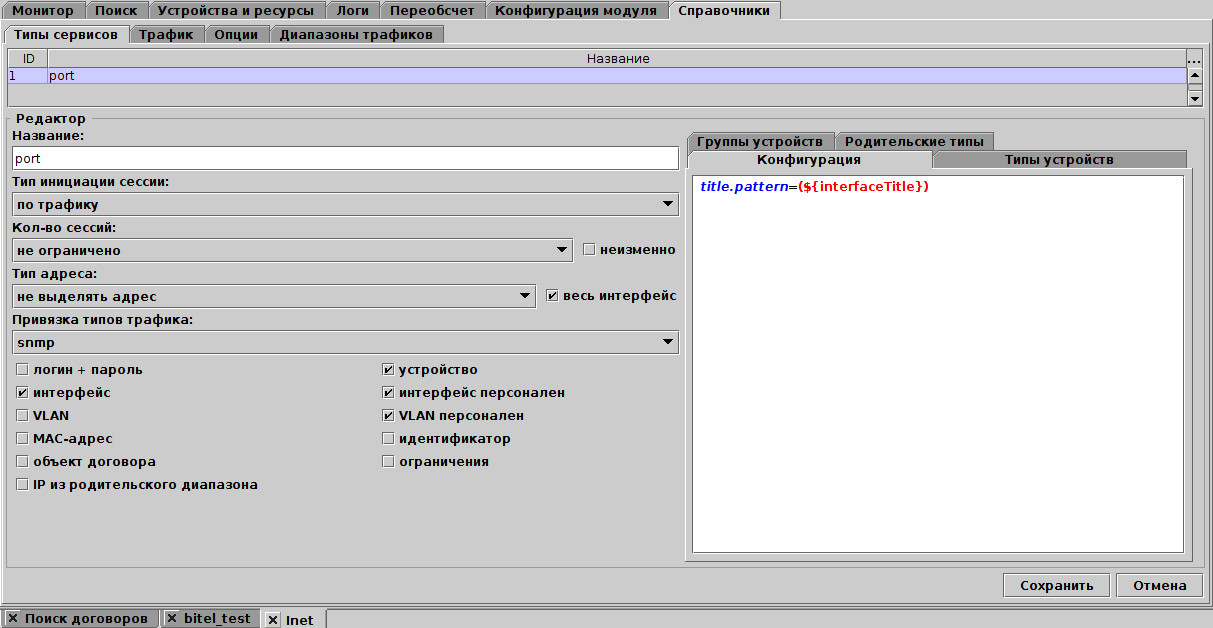Open the "Тип инициации сессии" dropdown
Viewport: 1213px width, 628px height.
point(669,203)
